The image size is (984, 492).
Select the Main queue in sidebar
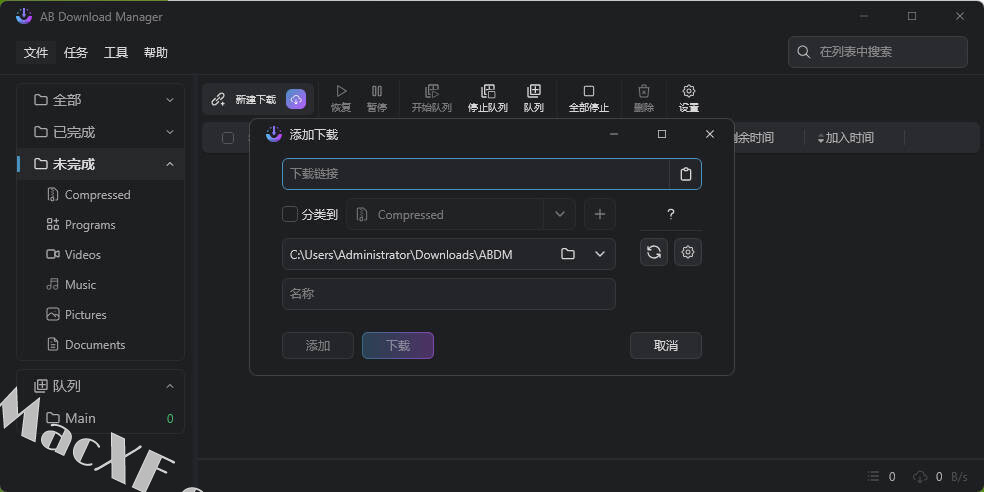pyautogui.click(x=100, y=419)
